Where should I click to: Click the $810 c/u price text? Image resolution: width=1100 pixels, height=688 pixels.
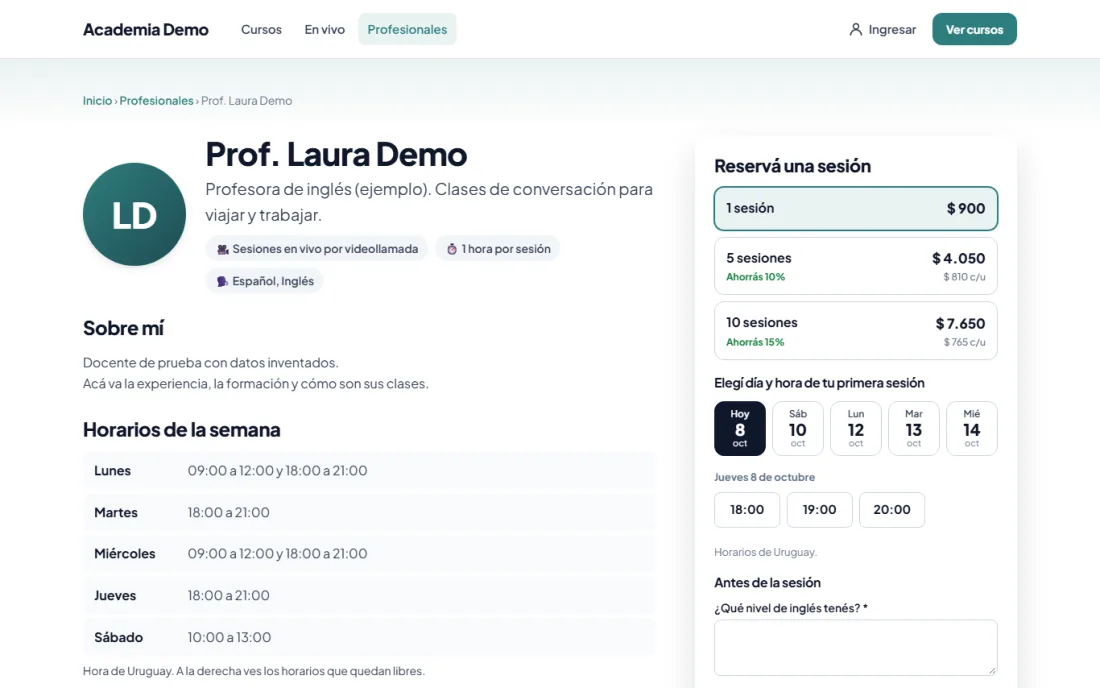click(x=964, y=277)
